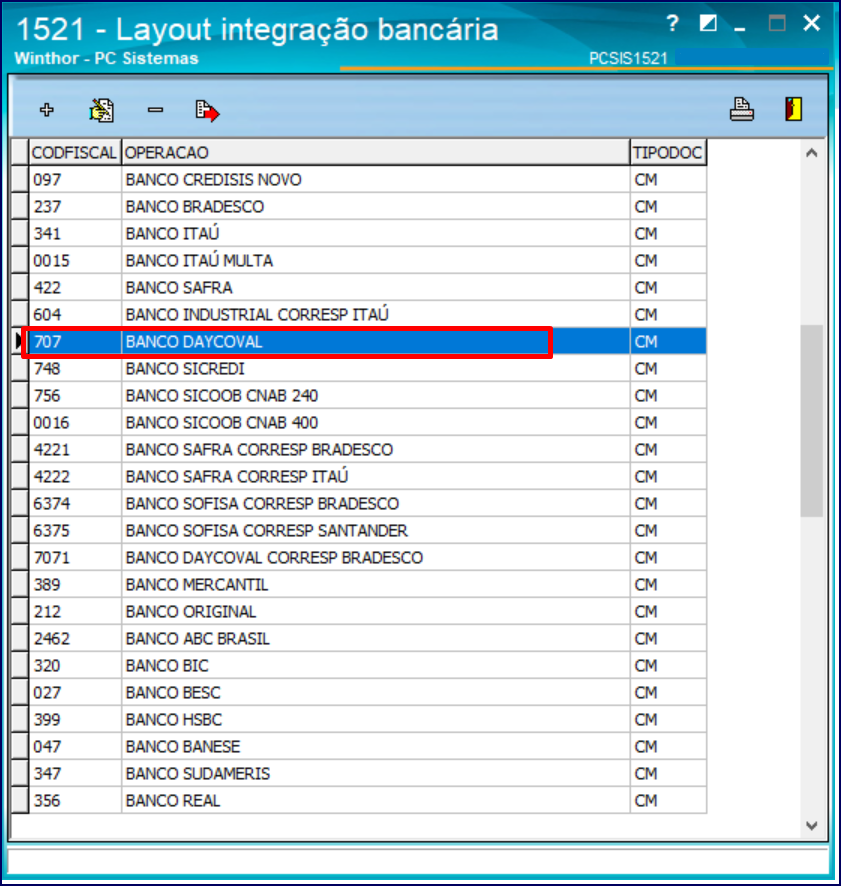Click the exit door icon

tap(794, 109)
